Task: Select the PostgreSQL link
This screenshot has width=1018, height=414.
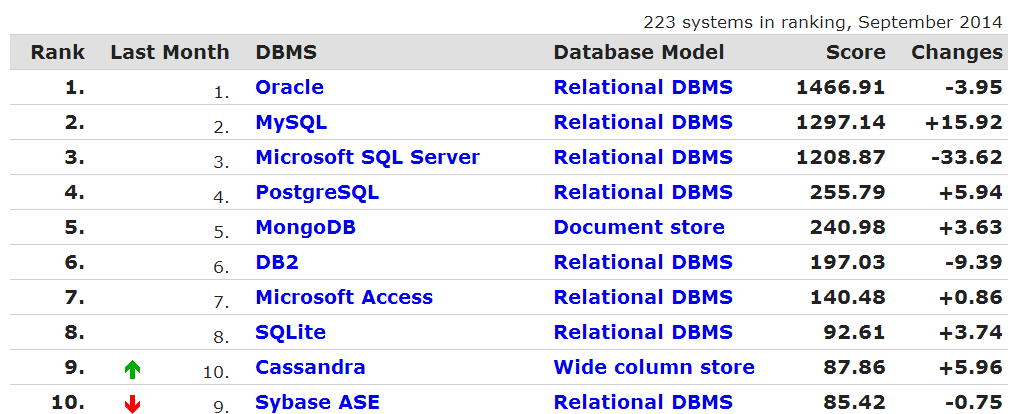Action: coord(317,193)
